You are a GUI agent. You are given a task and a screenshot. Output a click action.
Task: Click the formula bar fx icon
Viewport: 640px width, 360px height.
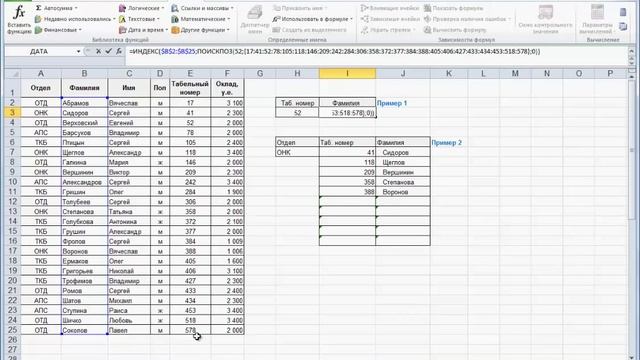pyautogui.click(x=119, y=51)
